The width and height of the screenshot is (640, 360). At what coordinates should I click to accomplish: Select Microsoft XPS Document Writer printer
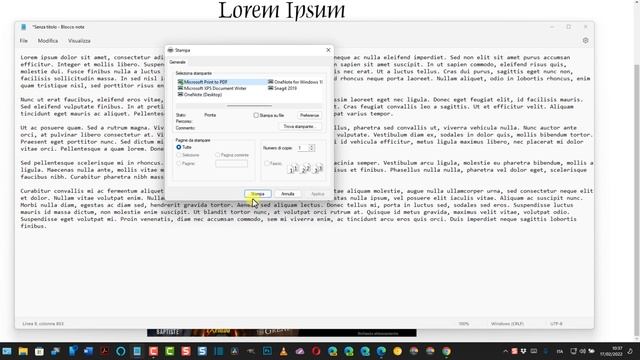click(212, 88)
